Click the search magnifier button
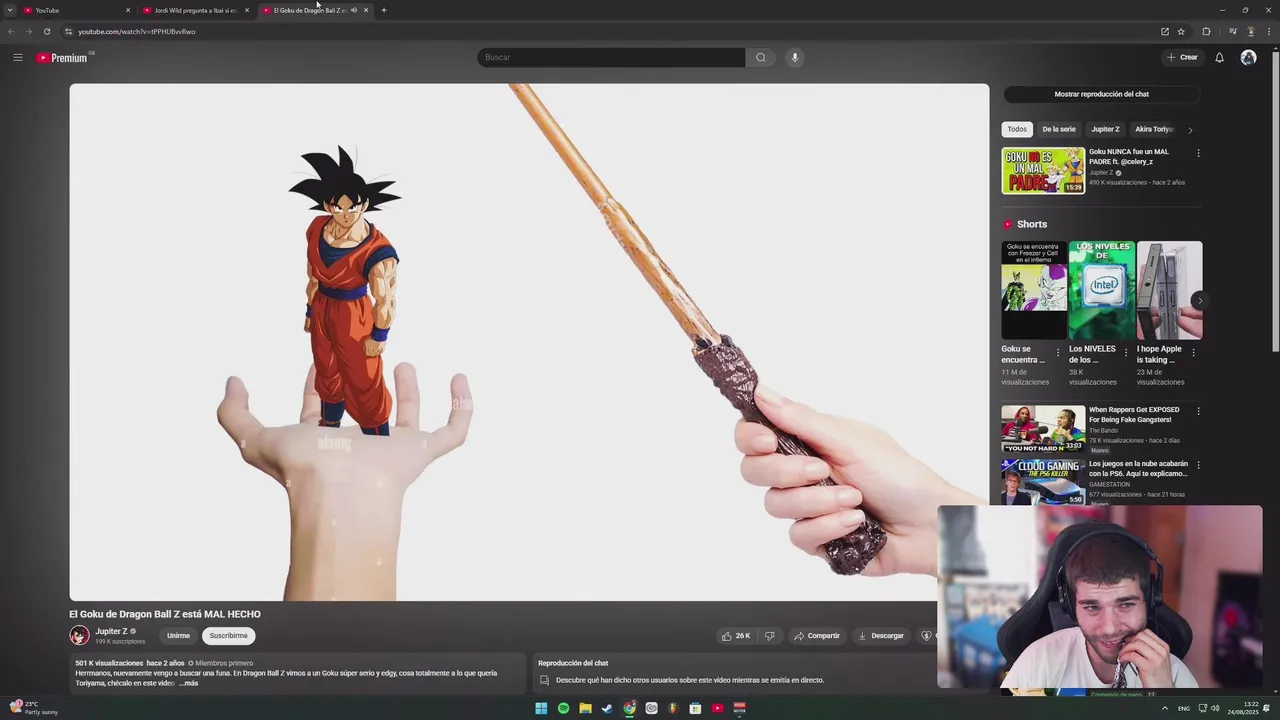This screenshot has width=1280, height=720. click(761, 57)
